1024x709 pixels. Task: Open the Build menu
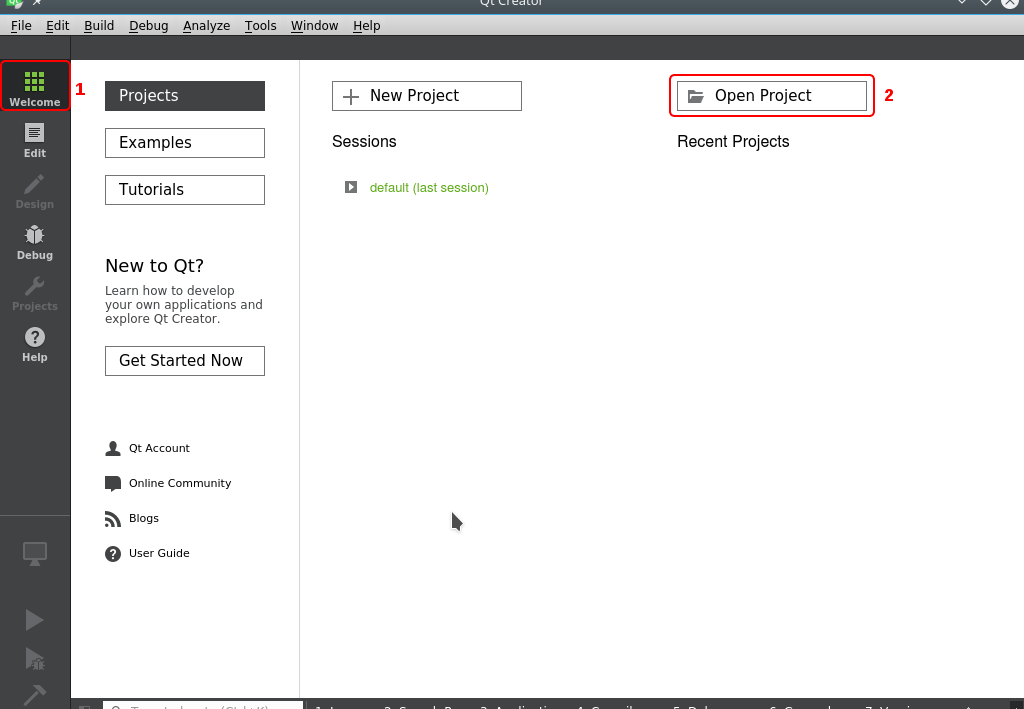click(99, 25)
